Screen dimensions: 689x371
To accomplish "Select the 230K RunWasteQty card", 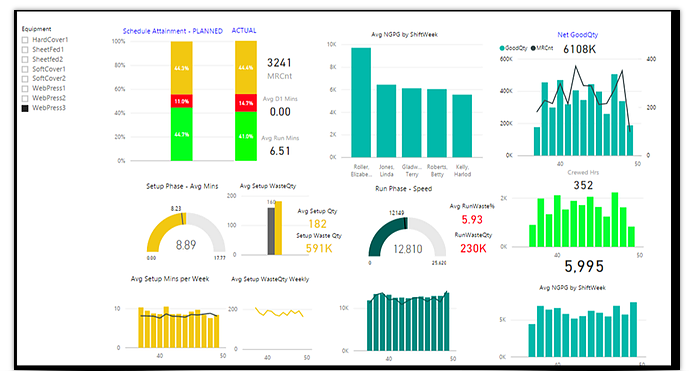I will 473,249.
